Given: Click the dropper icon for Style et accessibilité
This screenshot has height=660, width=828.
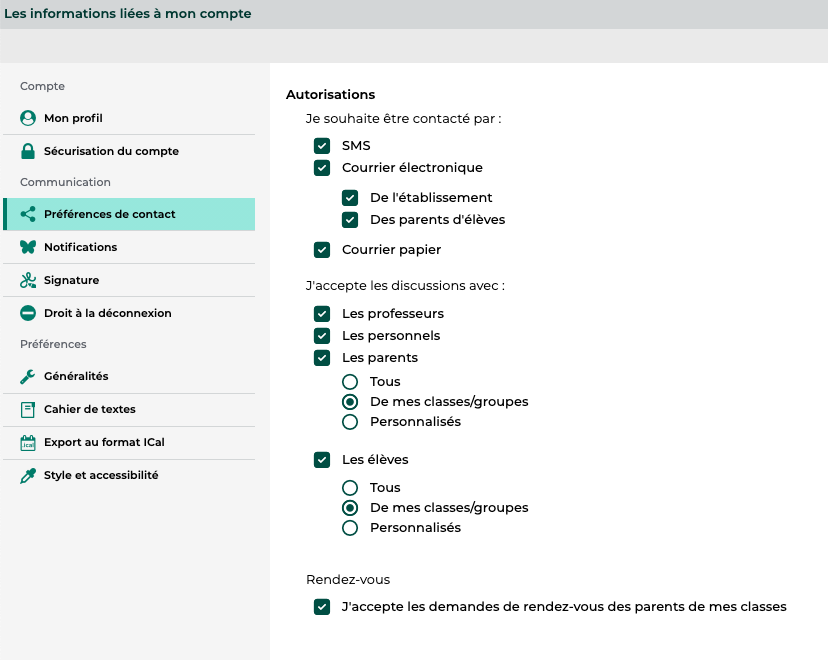Looking at the screenshot, I should (x=28, y=475).
